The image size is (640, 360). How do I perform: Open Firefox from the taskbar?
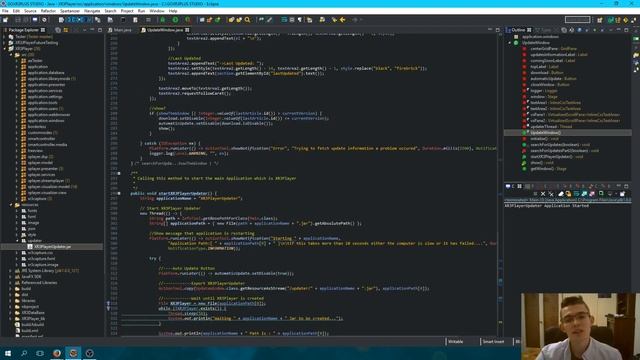tap(57, 353)
